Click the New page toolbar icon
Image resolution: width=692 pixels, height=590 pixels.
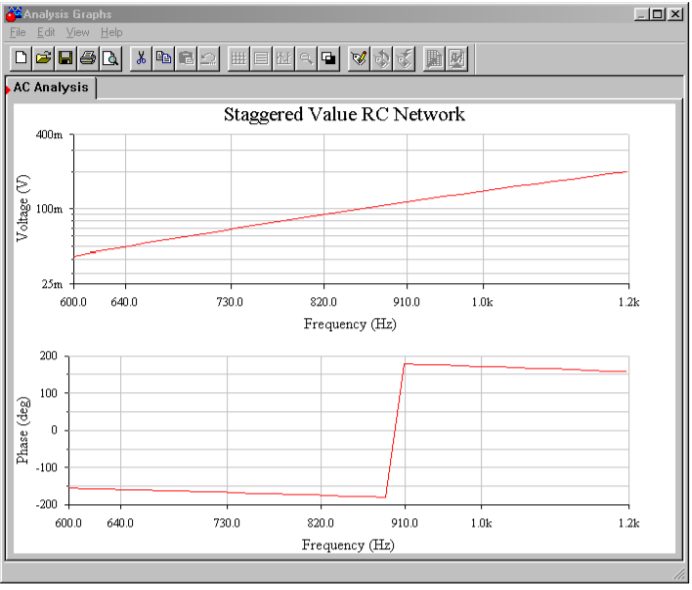coord(21,58)
